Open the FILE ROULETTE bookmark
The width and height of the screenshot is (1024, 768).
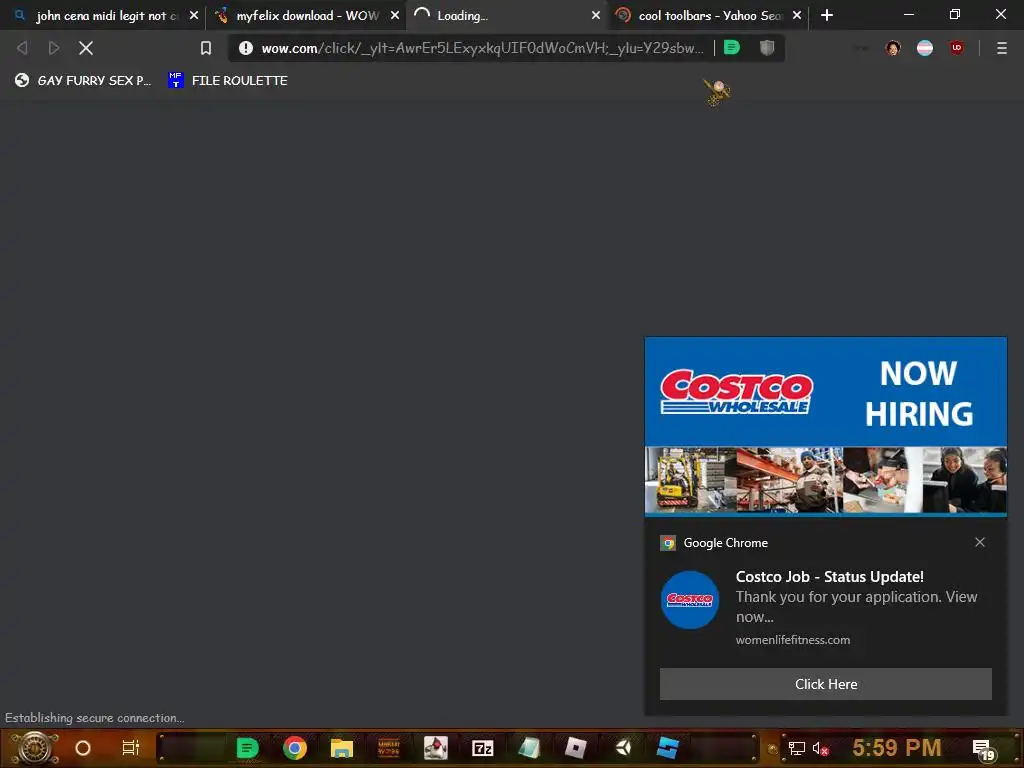(227, 80)
